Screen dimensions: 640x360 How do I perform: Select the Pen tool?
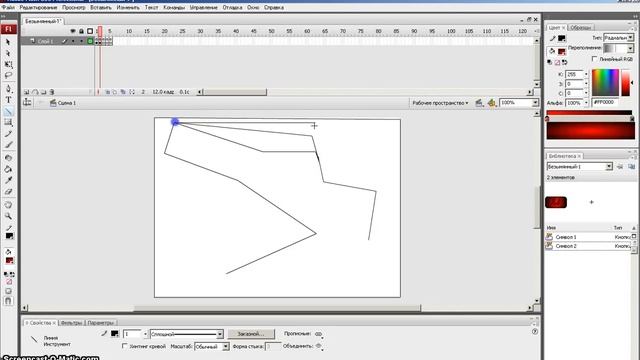coord(8,89)
